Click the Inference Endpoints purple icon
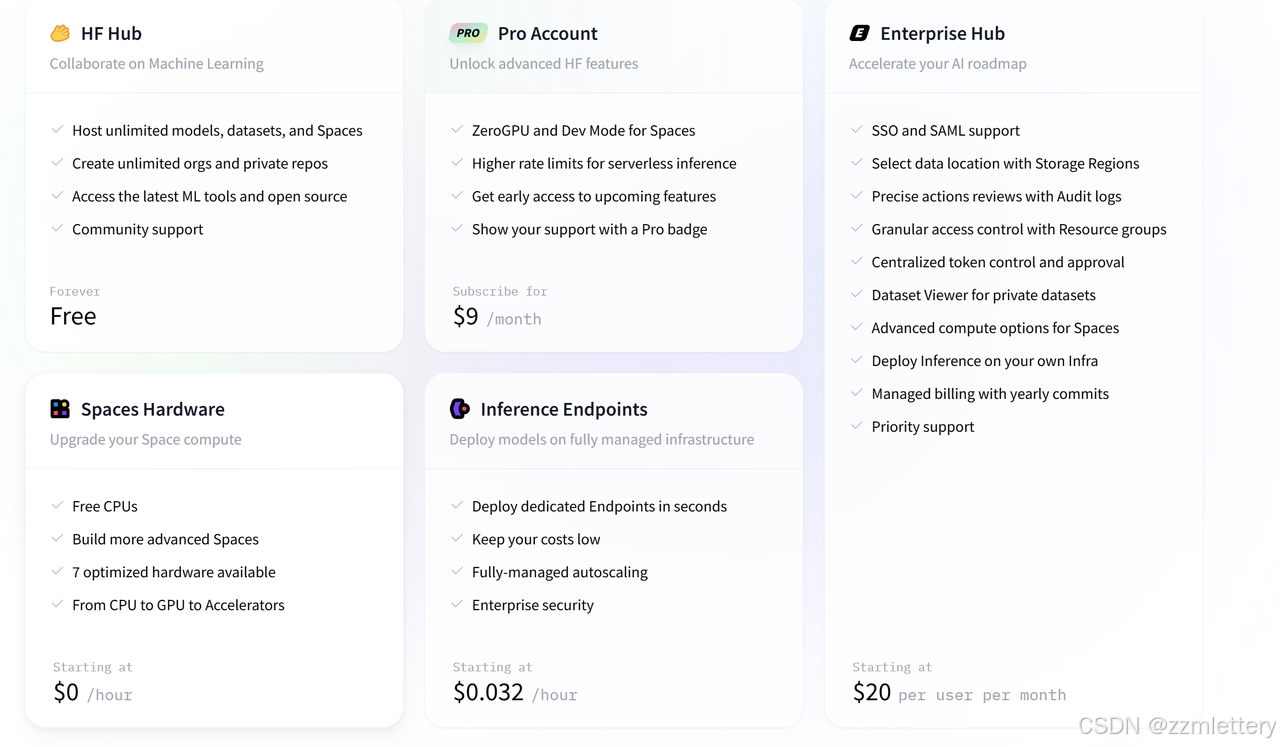The width and height of the screenshot is (1280, 747). 460,409
